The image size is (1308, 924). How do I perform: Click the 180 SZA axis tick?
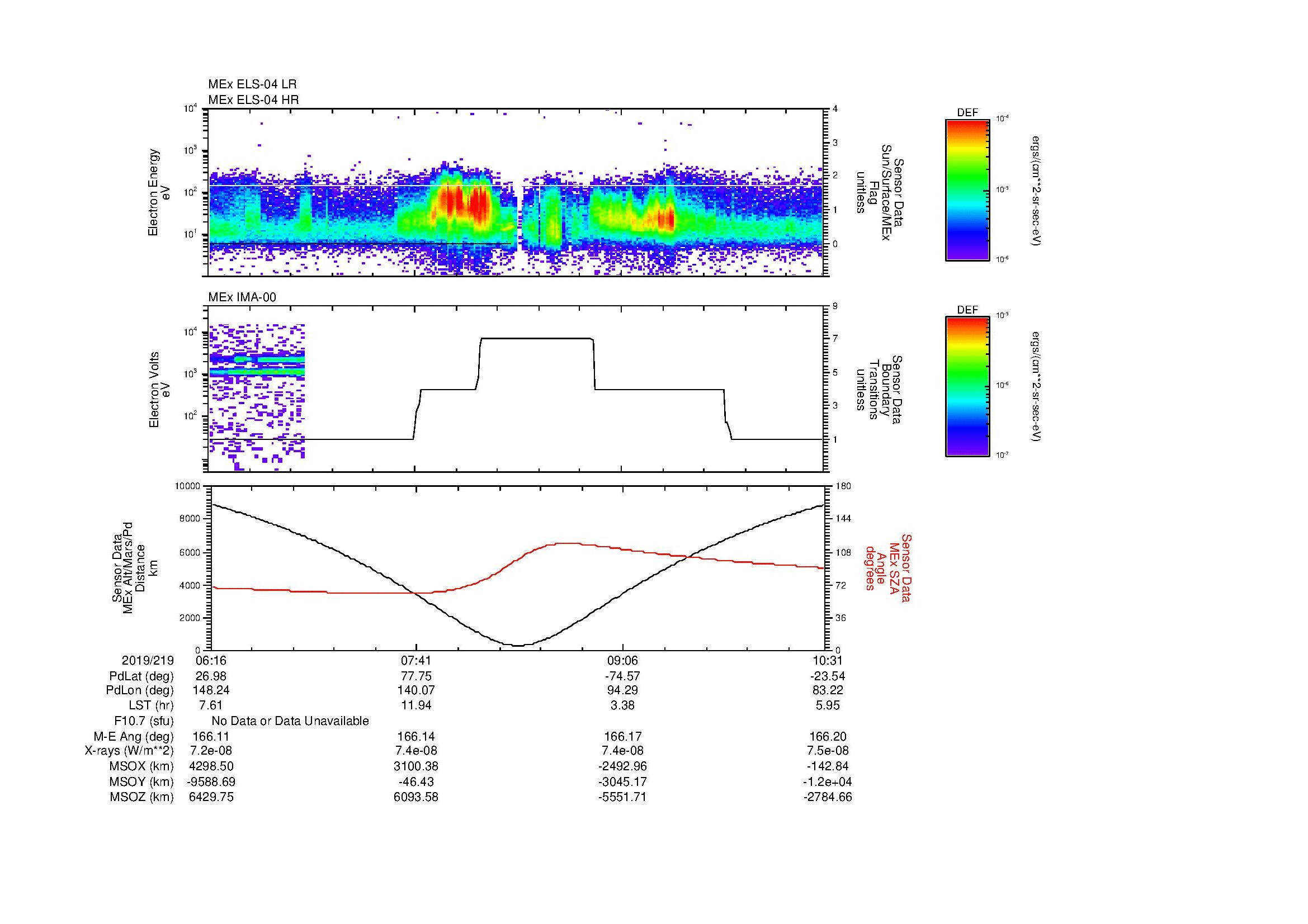[x=844, y=486]
